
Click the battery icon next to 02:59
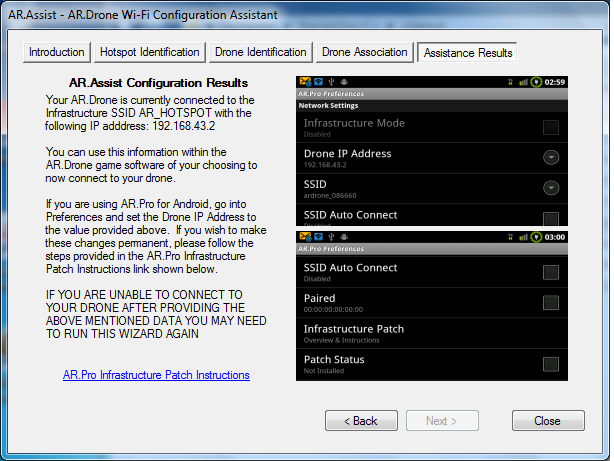pyautogui.click(x=536, y=82)
